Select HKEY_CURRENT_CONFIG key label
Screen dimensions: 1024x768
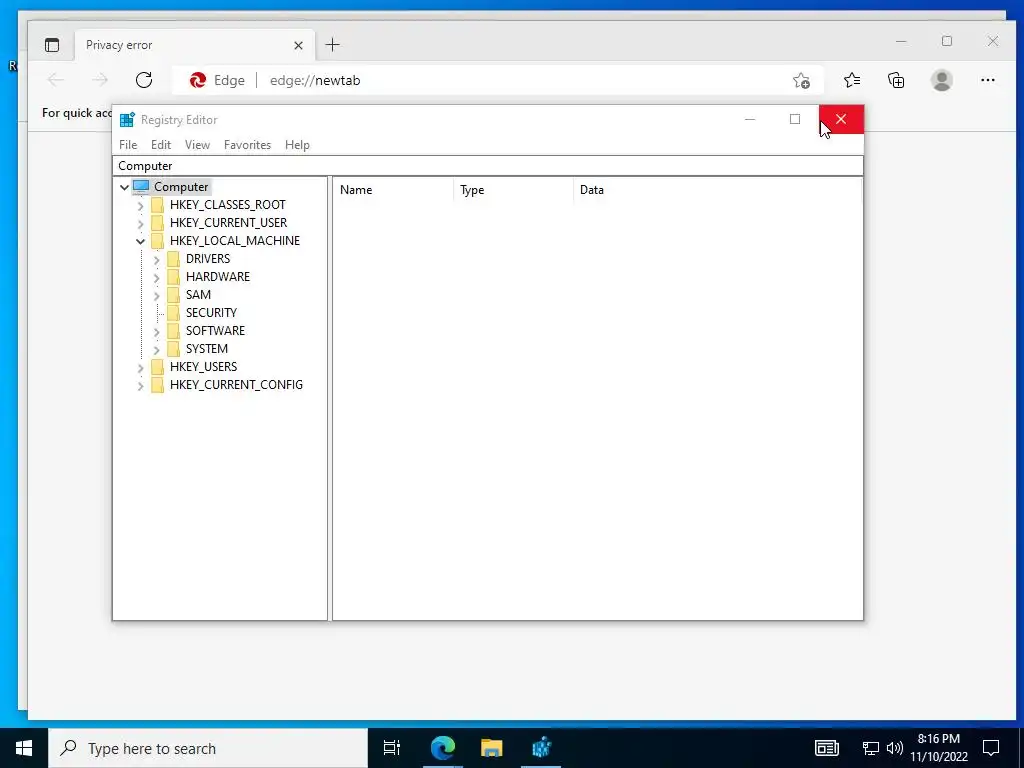tap(236, 385)
